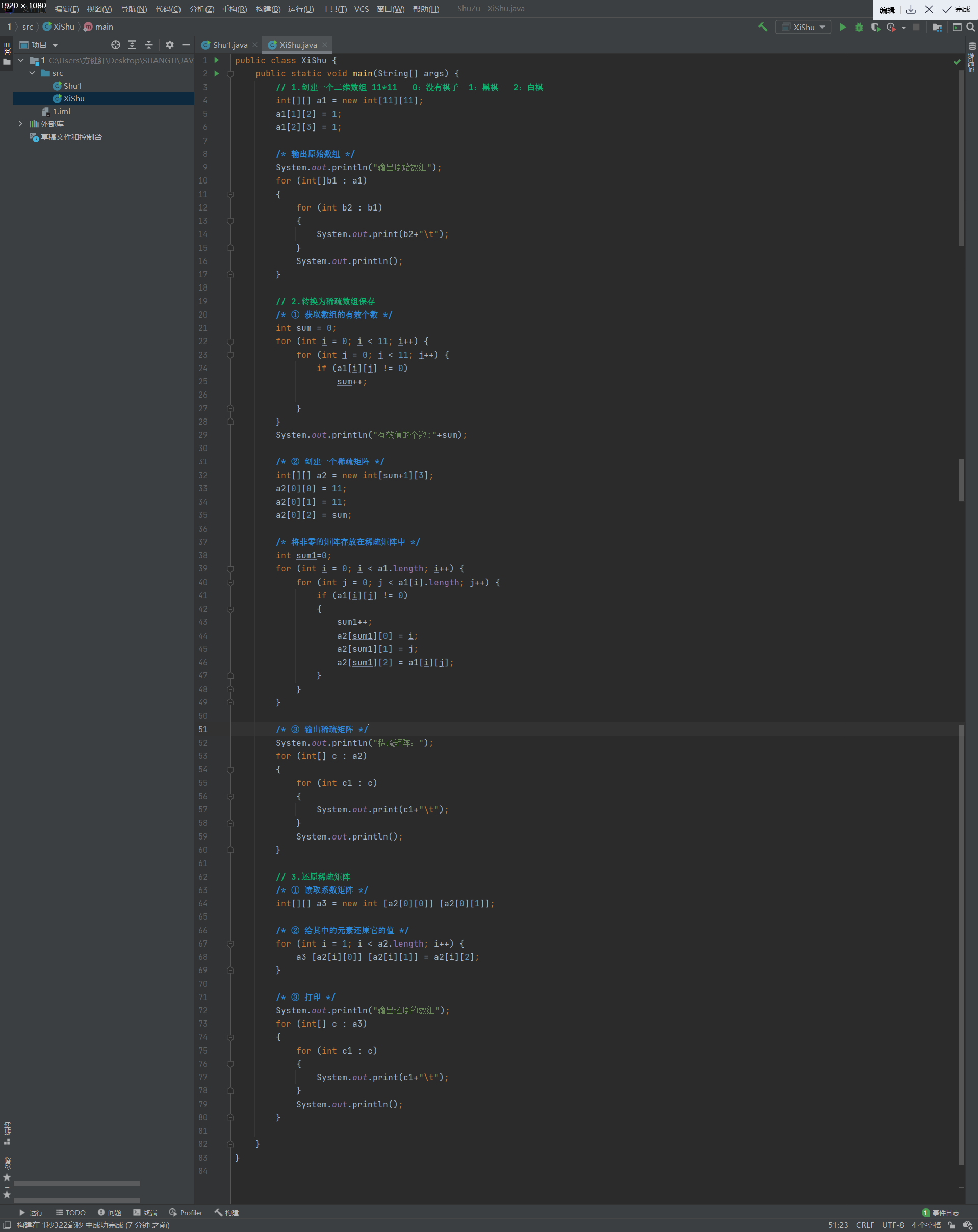Screen dimensions: 978x1232
Task: Click 完成 in the screenshot overlay
Action: [956, 9]
